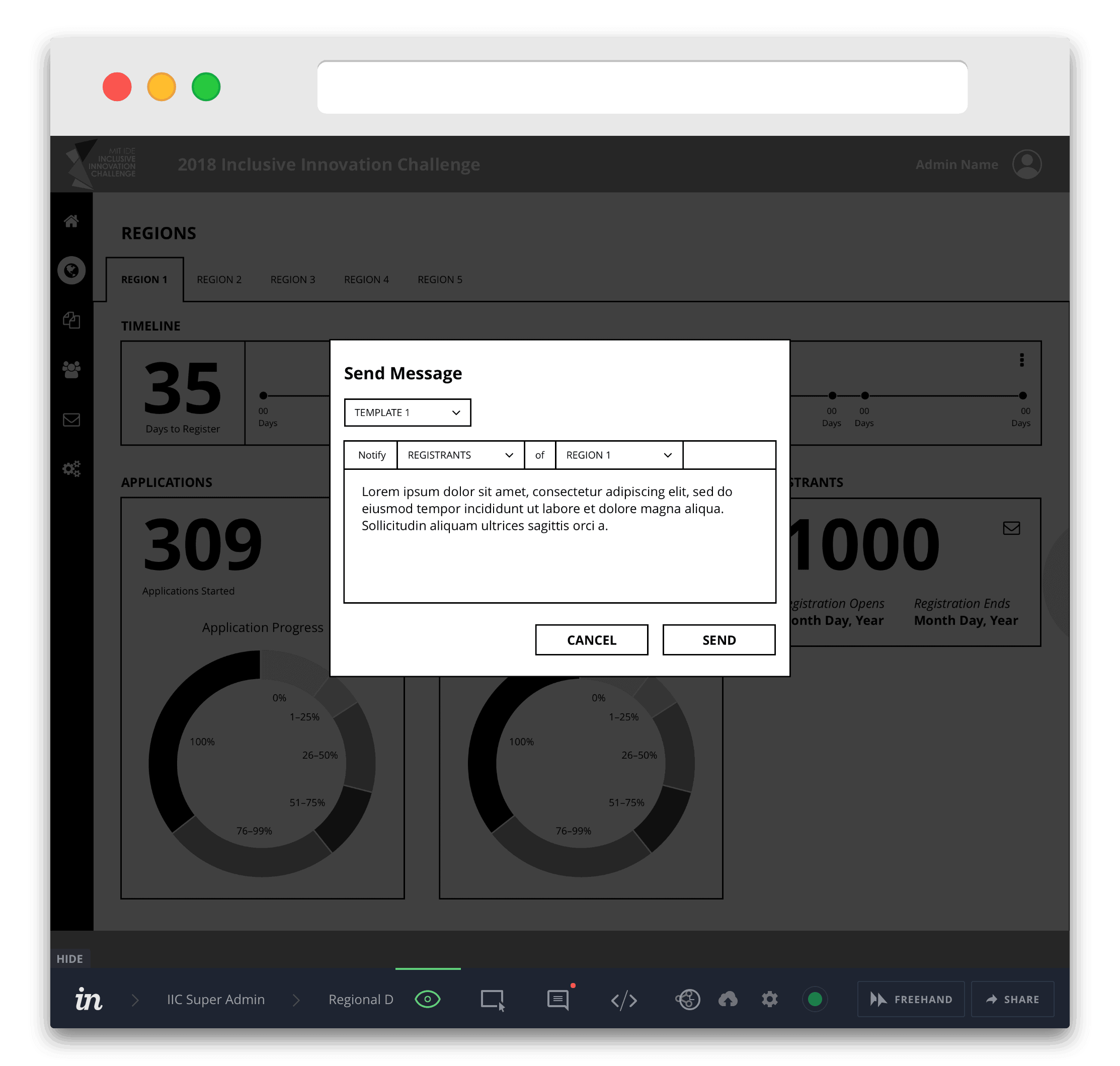This screenshot has width=1120, height=1066.
Task: Open the comment mode icon in toolbar
Action: (x=557, y=1000)
